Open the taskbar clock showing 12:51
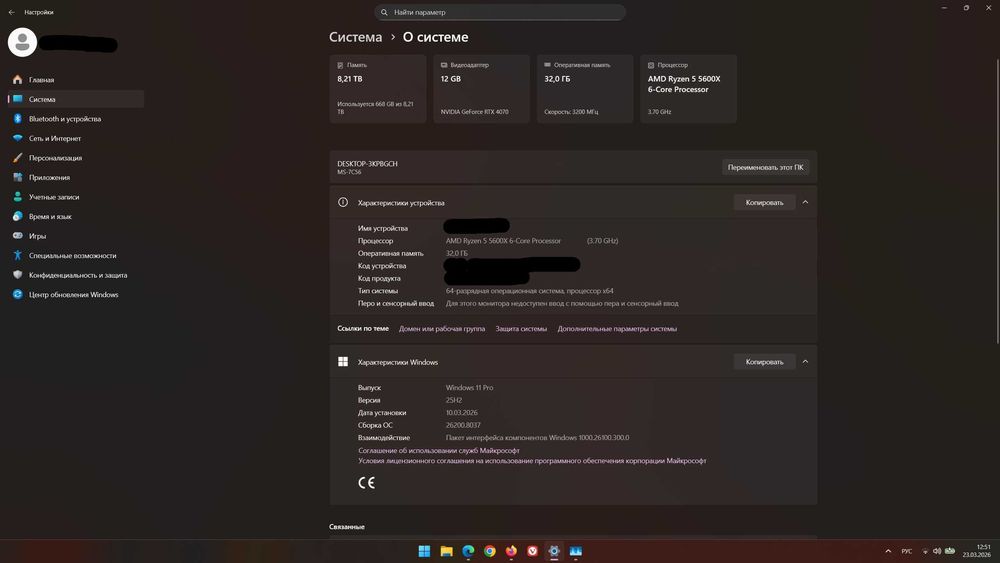 (976, 551)
